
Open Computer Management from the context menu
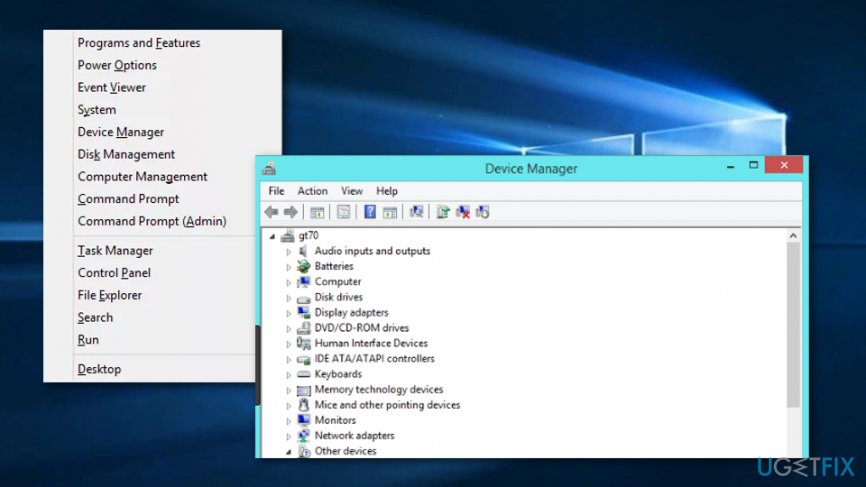pos(142,177)
